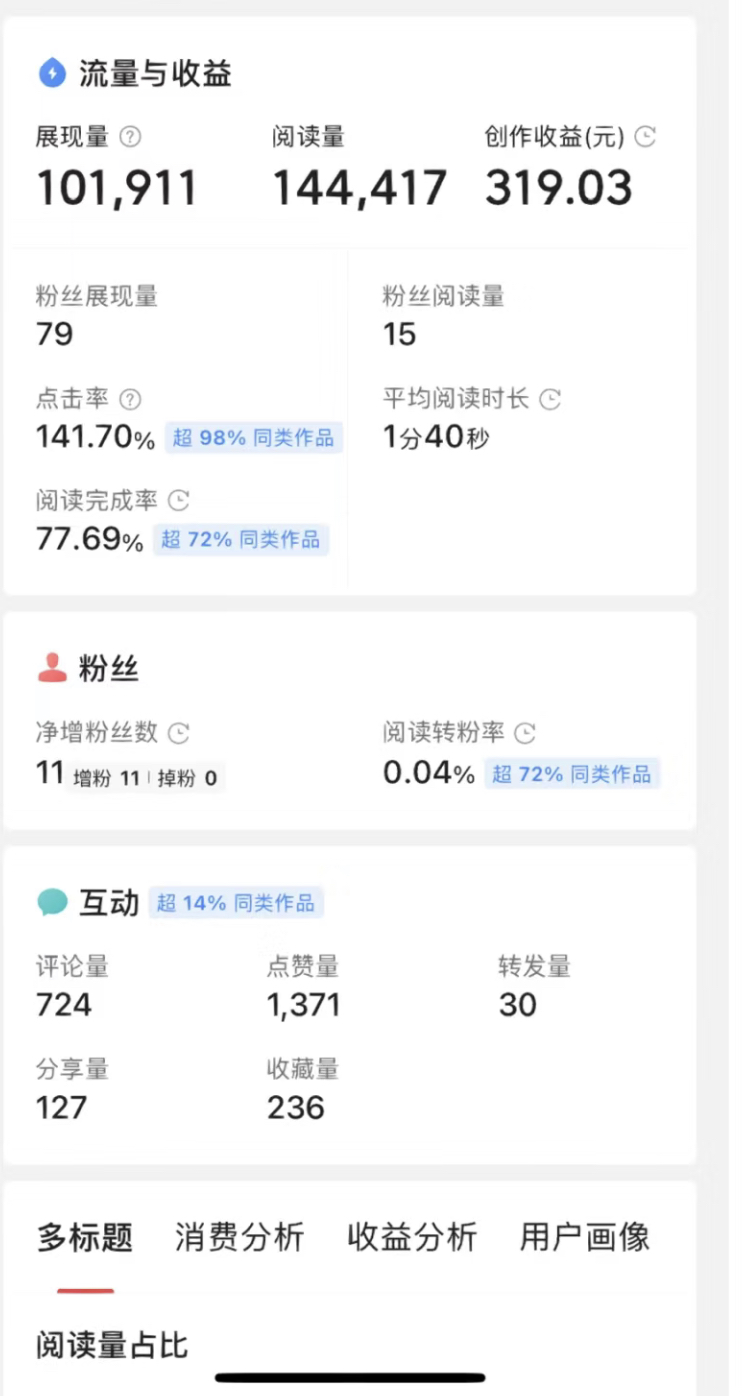The image size is (744, 1396).
Task: Open the 用户画像 tab
Action: [x=585, y=1237]
